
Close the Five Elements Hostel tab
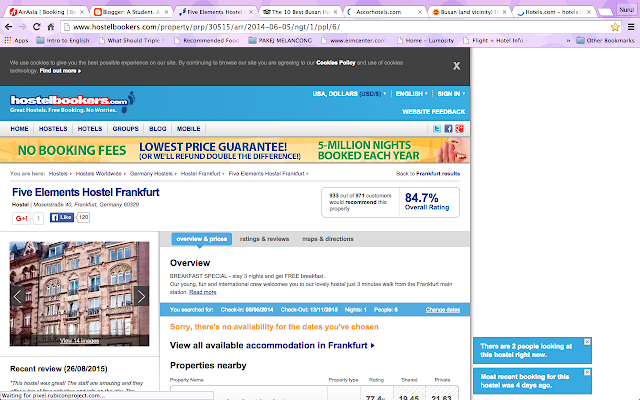pyautogui.click(x=251, y=12)
